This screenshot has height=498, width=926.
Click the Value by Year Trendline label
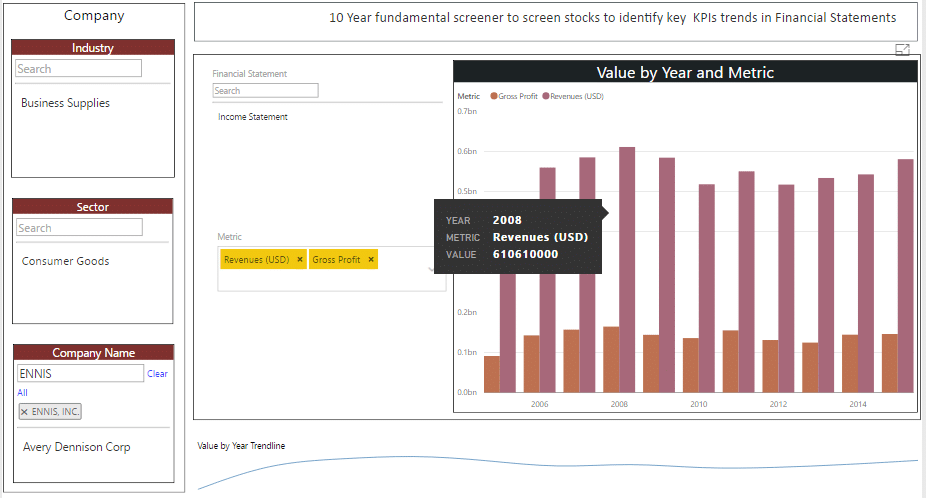[x=241, y=445]
